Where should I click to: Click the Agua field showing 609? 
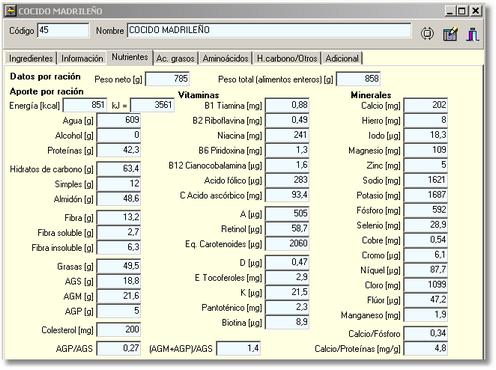[x=119, y=120]
